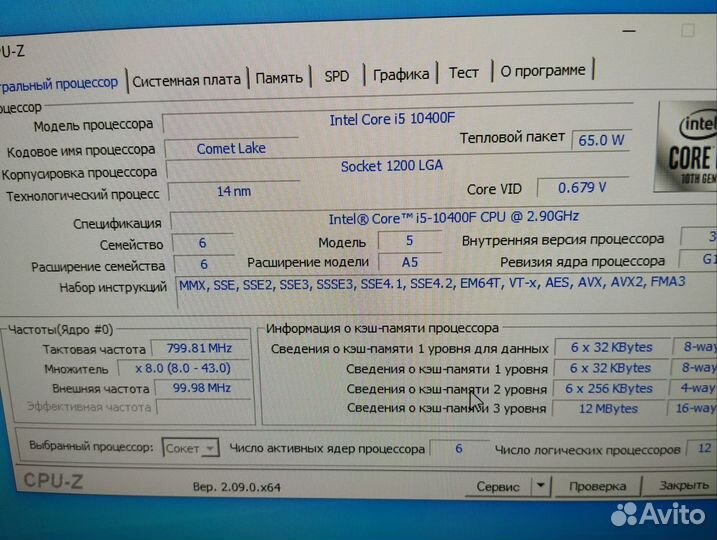The height and width of the screenshot is (540, 717).
Task: Open the О программе tab
Action: pyautogui.click(x=543, y=70)
